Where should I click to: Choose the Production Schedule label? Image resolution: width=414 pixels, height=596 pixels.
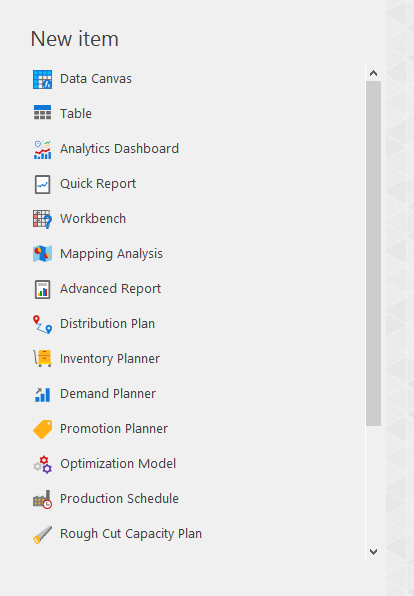coord(119,498)
